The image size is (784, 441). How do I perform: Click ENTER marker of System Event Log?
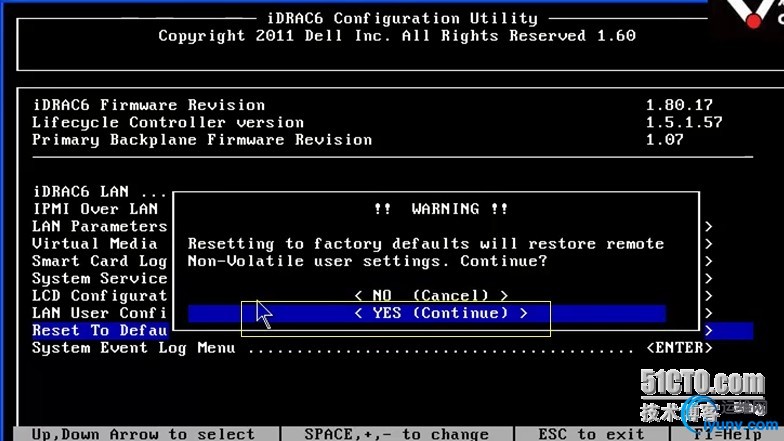679,348
